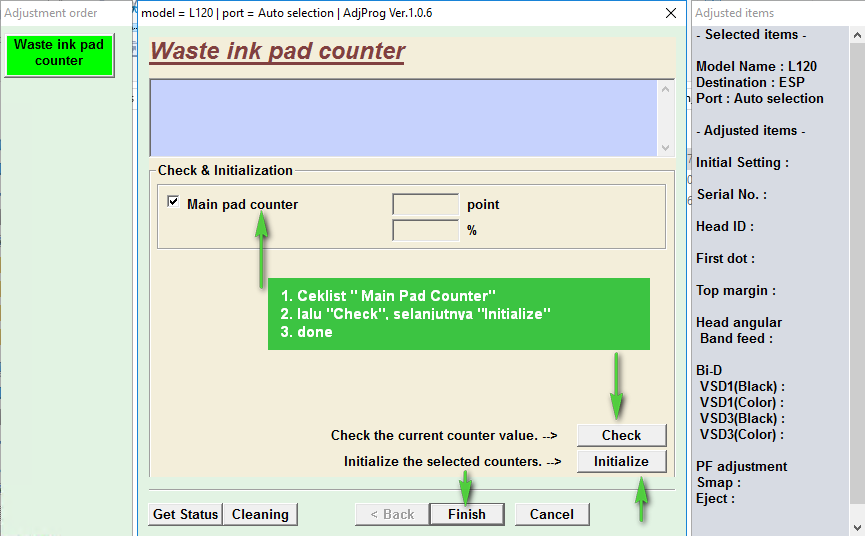Click 'Smap :' entry
The image size is (865, 536).
pos(718,483)
